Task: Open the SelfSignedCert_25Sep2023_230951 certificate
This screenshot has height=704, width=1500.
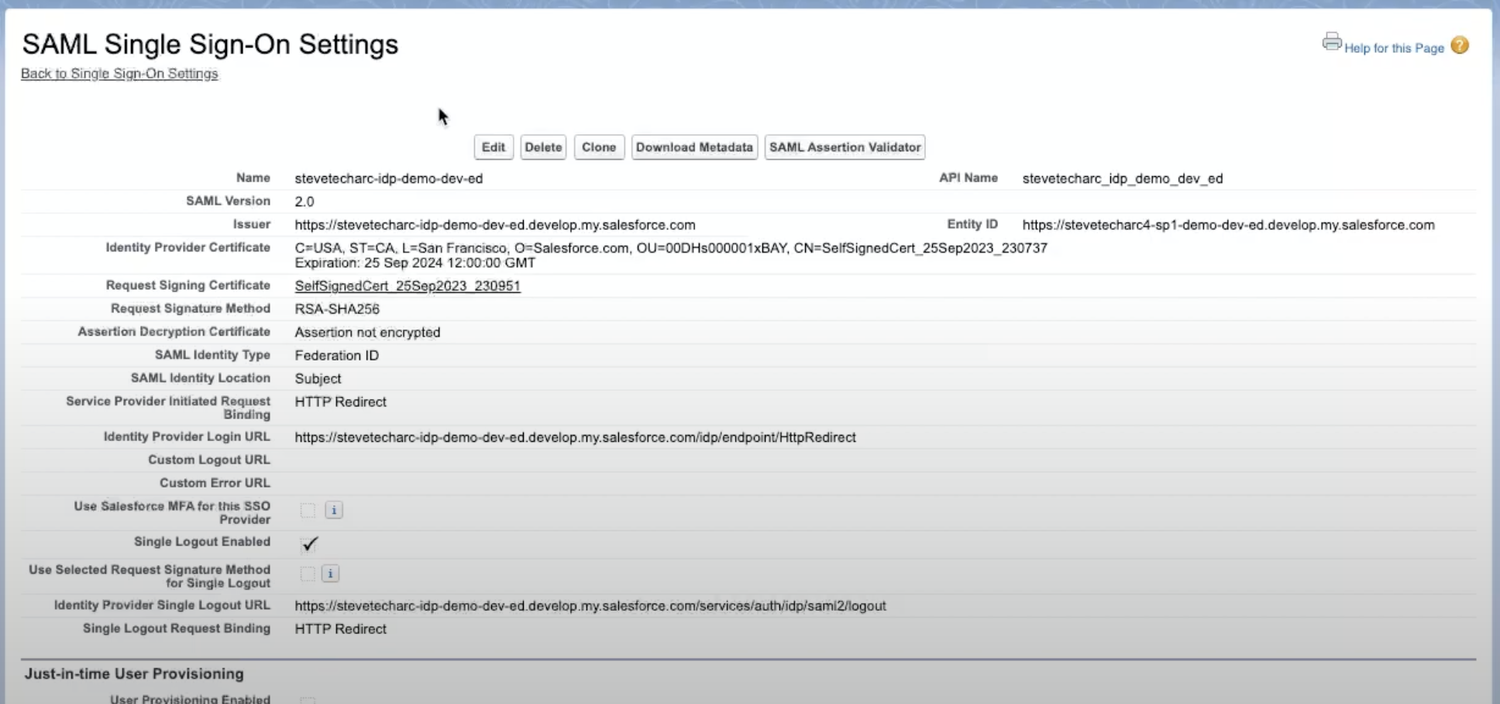Action: 406,286
